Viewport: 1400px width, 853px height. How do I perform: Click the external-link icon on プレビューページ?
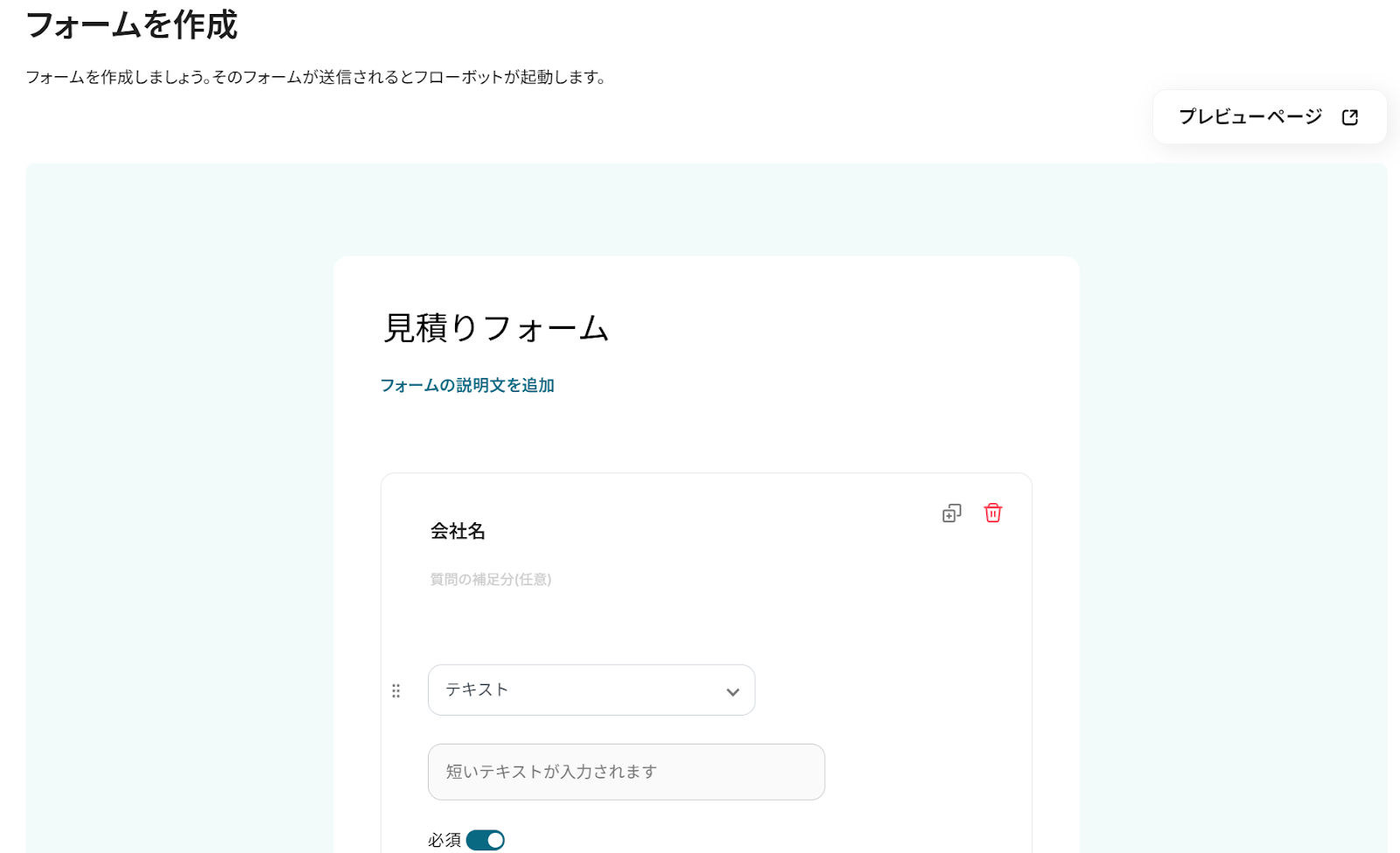pyautogui.click(x=1350, y=117)
